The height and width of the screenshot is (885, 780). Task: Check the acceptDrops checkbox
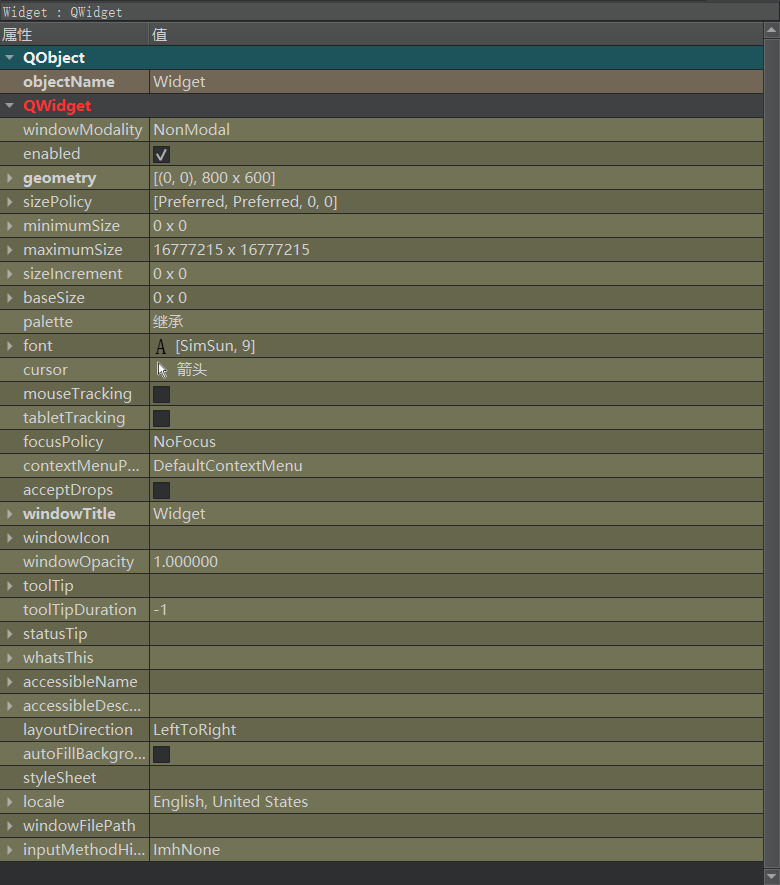[x=161, y=490]
